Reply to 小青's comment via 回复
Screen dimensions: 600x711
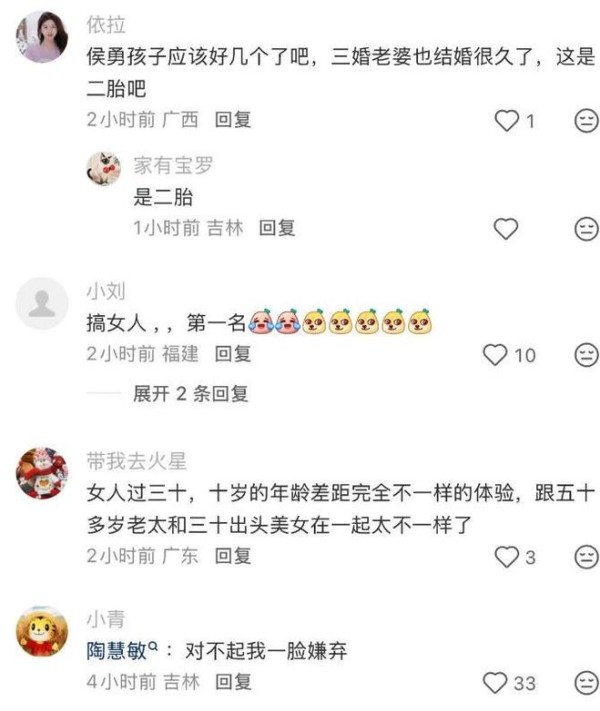tap(233, 682)
